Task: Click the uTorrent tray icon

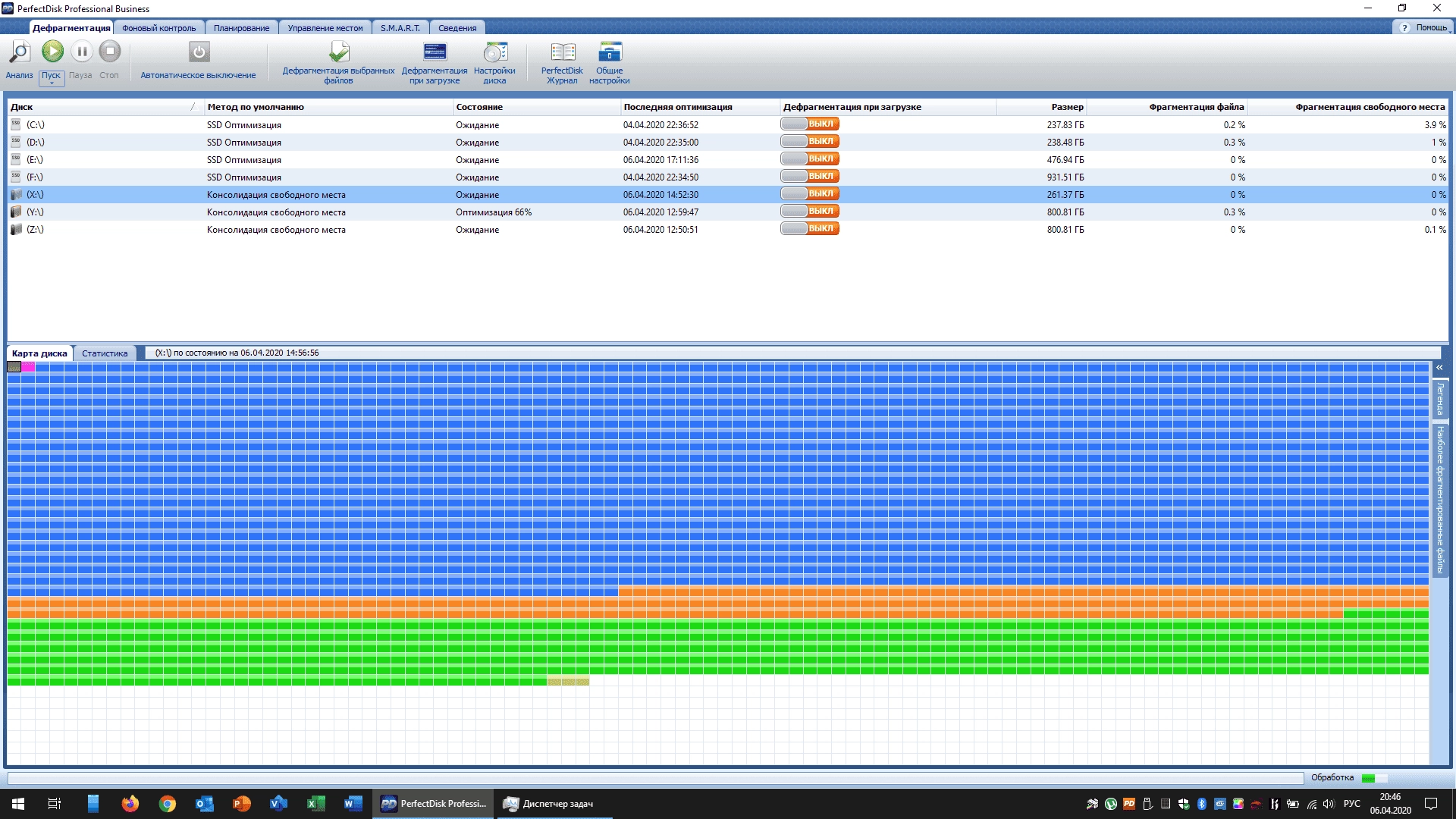Action: pos(1111,804)
